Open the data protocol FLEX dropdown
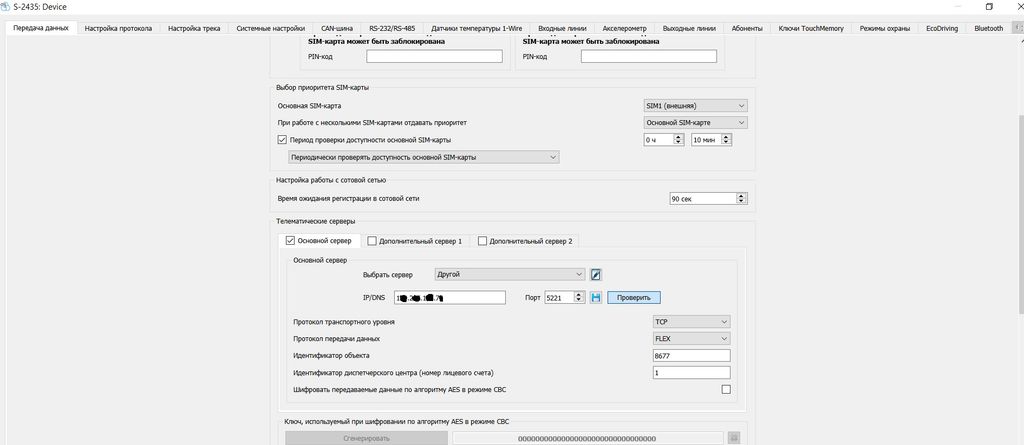1024x445 pixels. pyautogui.click(x=692, y=338)
